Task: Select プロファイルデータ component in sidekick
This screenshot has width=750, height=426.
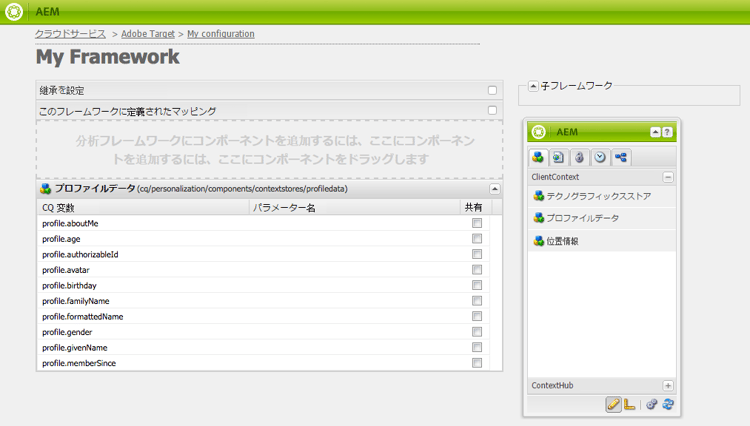Action: [x=602, y=218]
